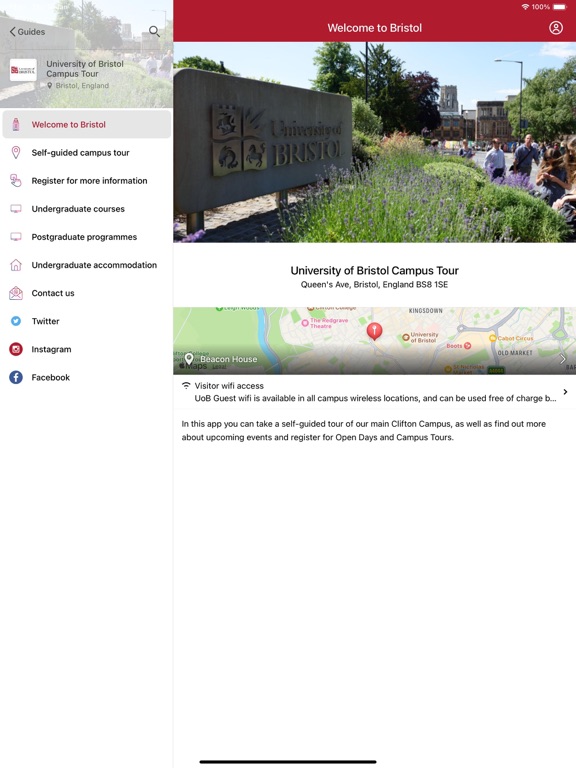This screenshot has width=576, height=768.
Task: Click the wifi icon beside Visitor wifi access
Action: click(x=186, y=385)
